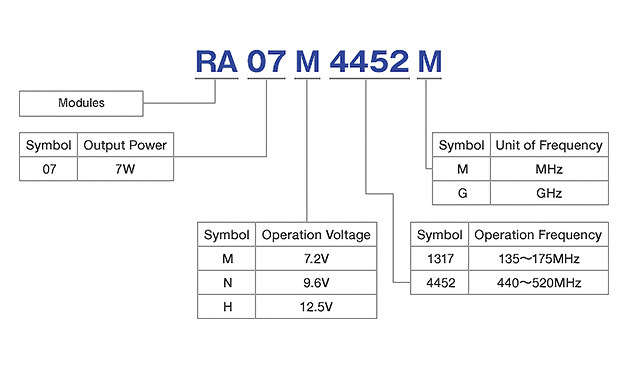The width and height of the screenshot is (628, 368).
Task: Click the blue '4452' frequency code
Action: coord(369,62)
